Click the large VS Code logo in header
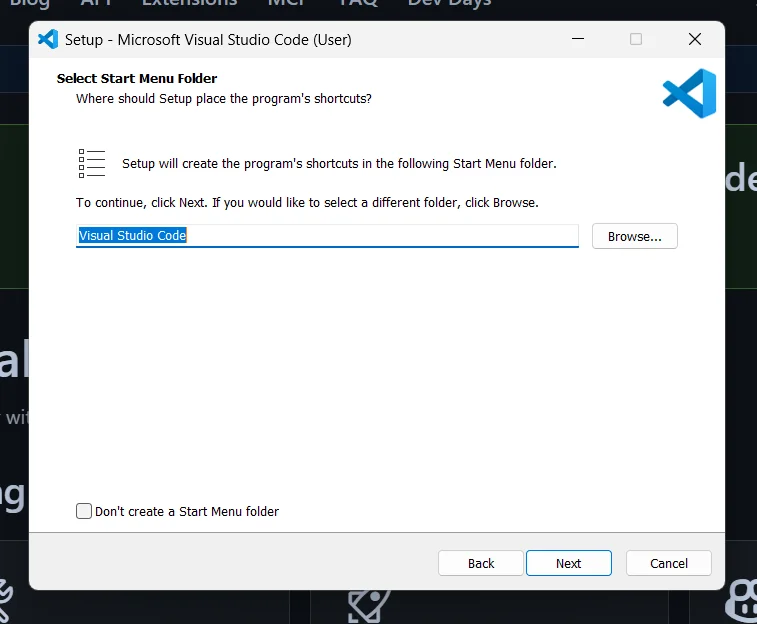757x624 pixels. (689, 93)
